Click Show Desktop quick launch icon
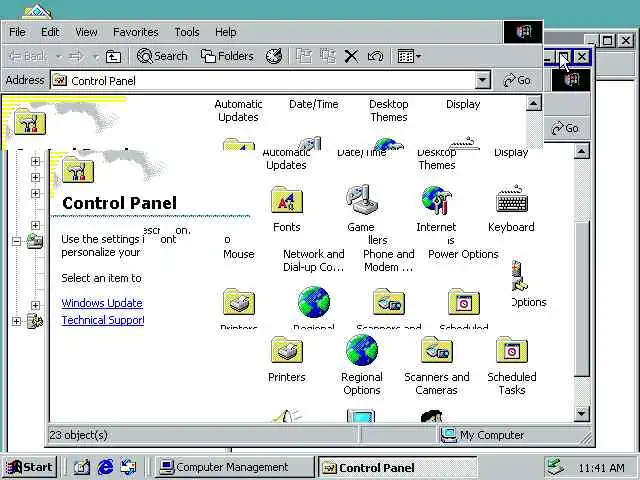Viewport: 640px width, 480px height. (x=82, y=467)
